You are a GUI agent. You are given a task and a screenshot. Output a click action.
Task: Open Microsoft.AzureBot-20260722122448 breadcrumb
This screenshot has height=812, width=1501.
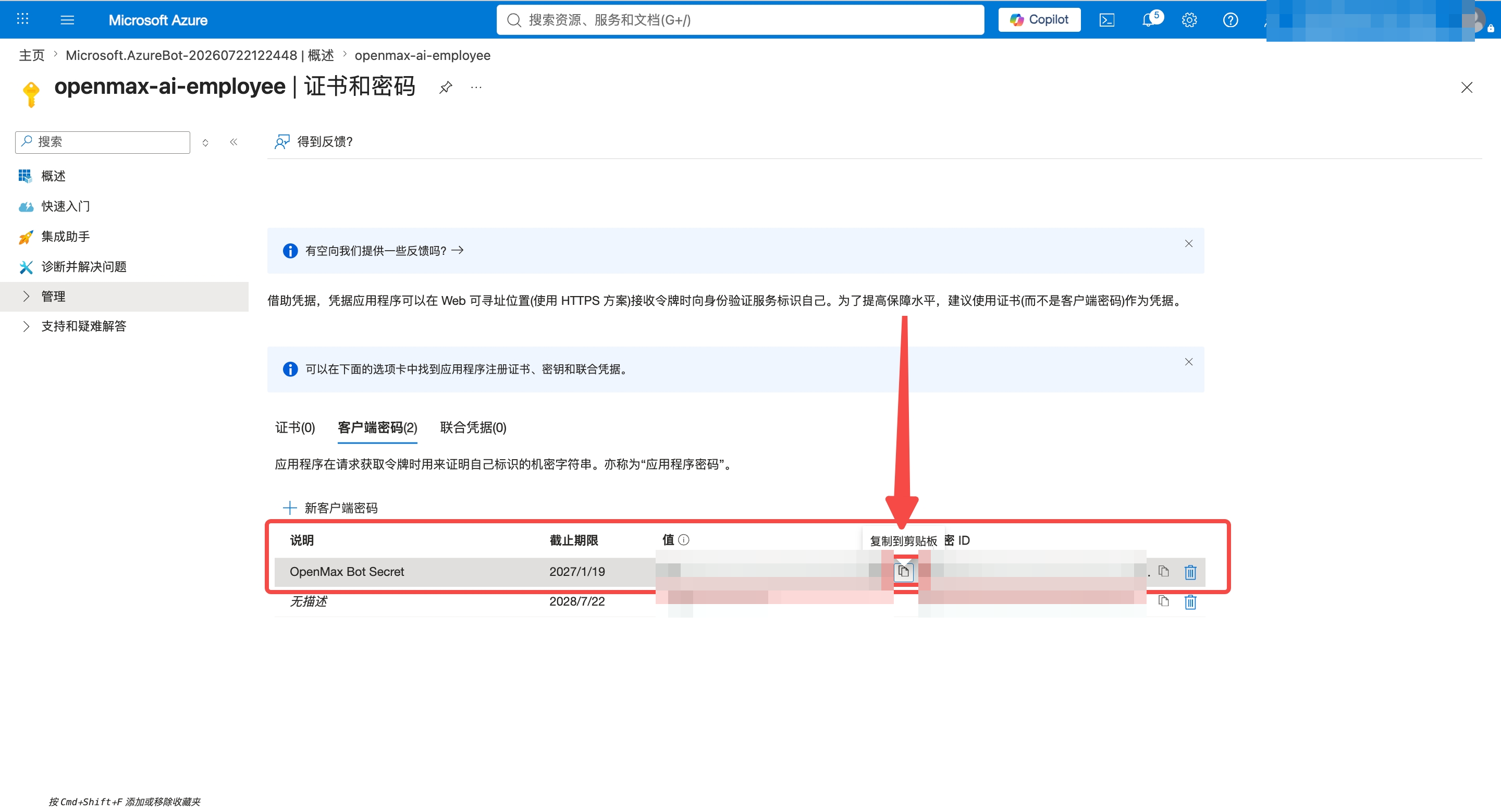[200, 55]
